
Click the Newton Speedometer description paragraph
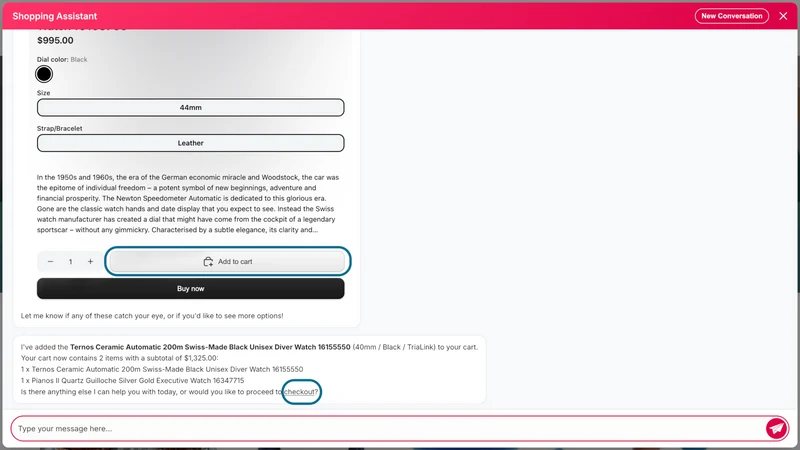click(x=188, y=204)
